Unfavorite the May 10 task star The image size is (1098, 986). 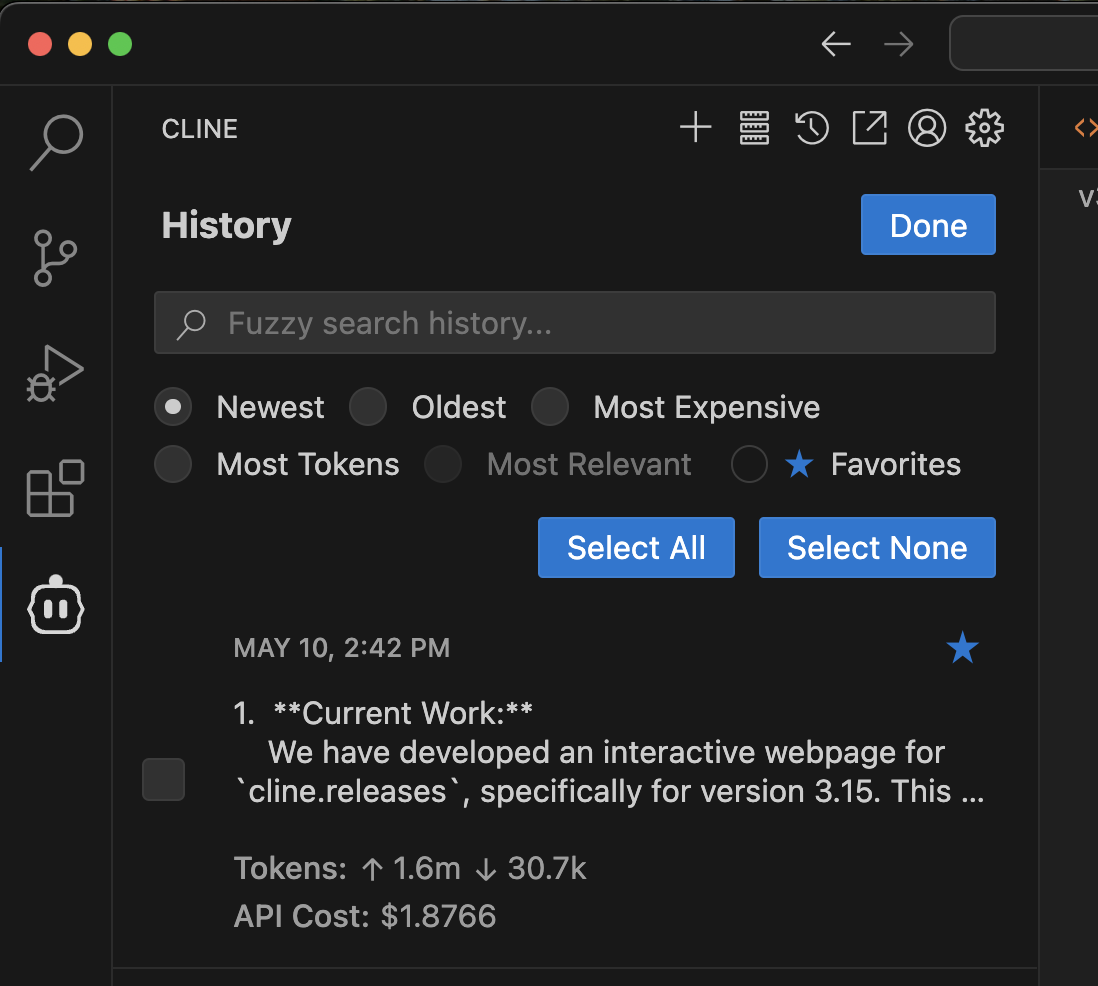962,648
